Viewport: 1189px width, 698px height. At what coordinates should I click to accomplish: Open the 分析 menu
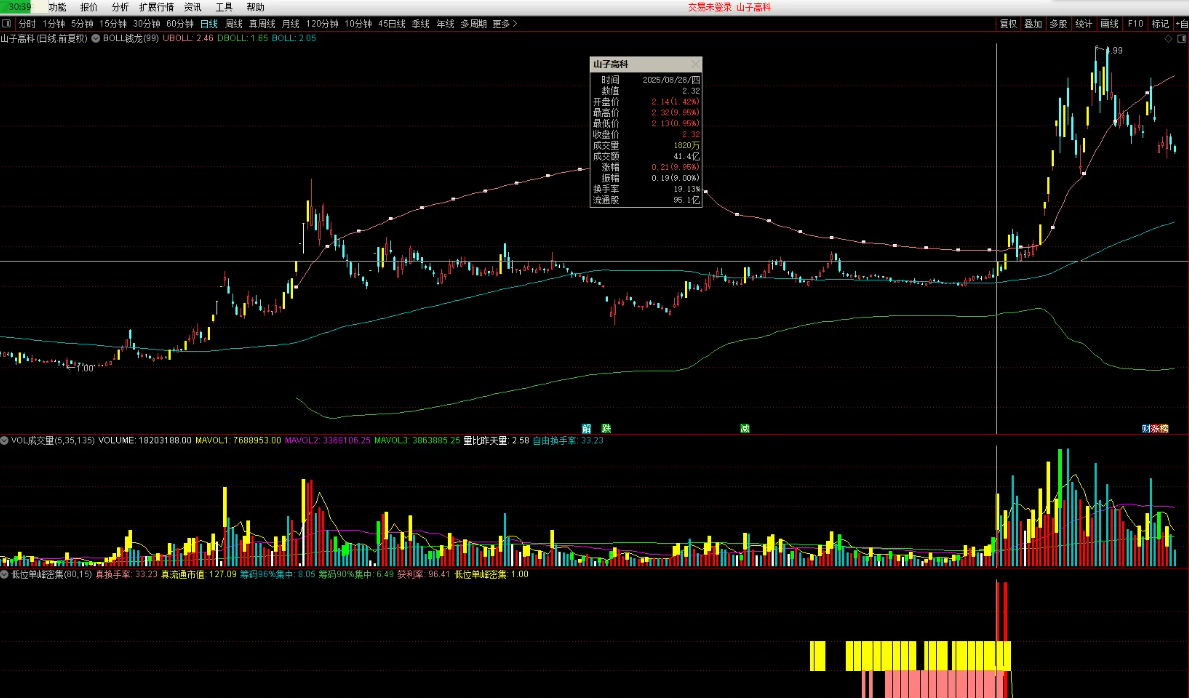[120, 7]
